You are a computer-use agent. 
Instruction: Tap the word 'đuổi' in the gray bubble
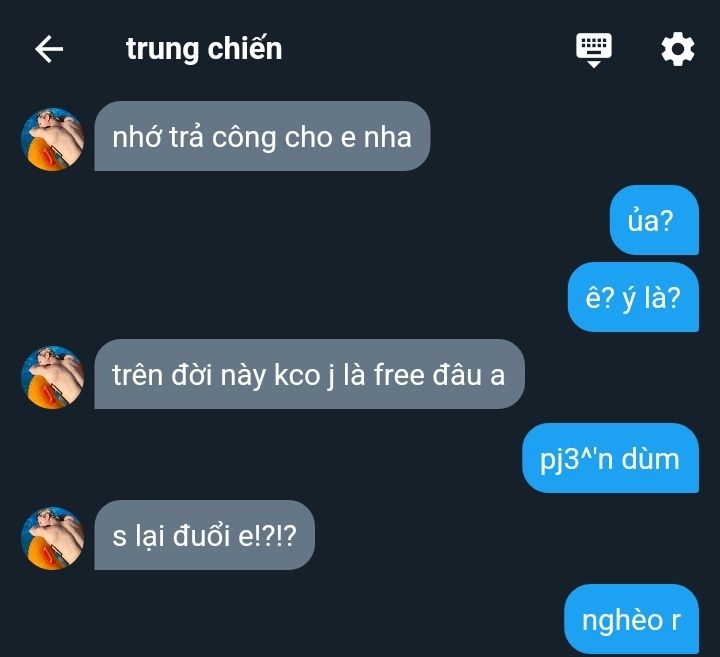click(x=201, y=535)
